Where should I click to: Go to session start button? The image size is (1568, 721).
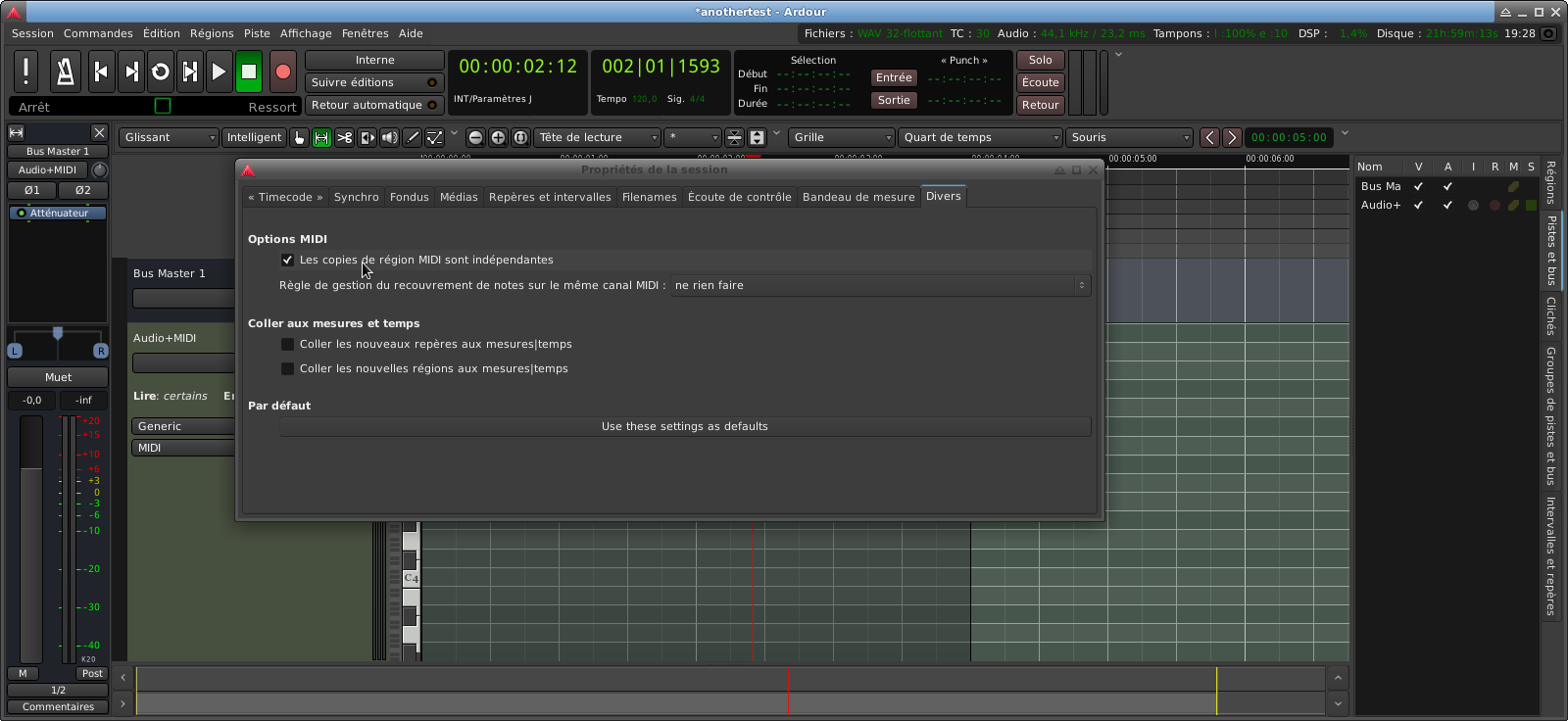pos(101,72)
